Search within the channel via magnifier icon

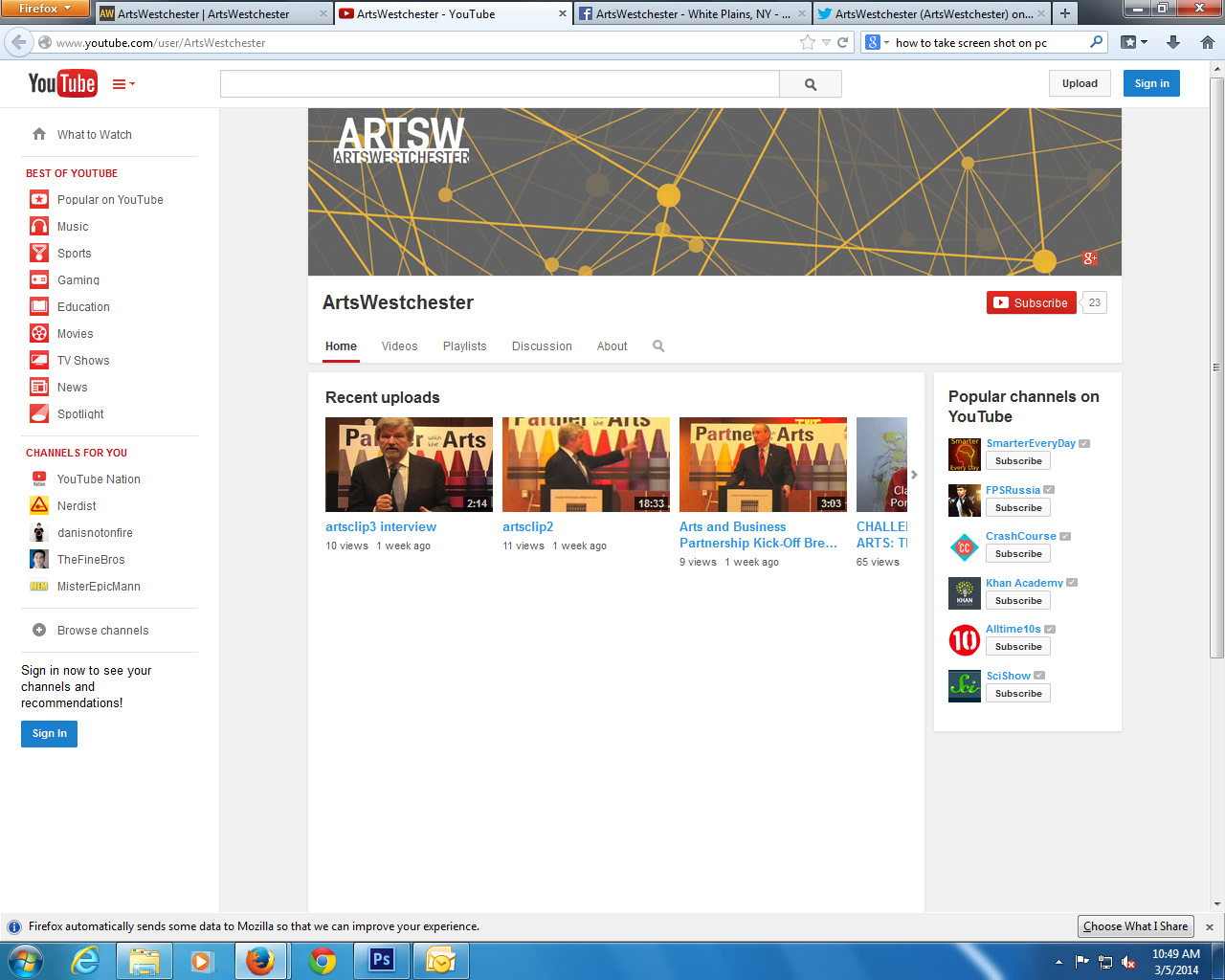coord(658,345)
